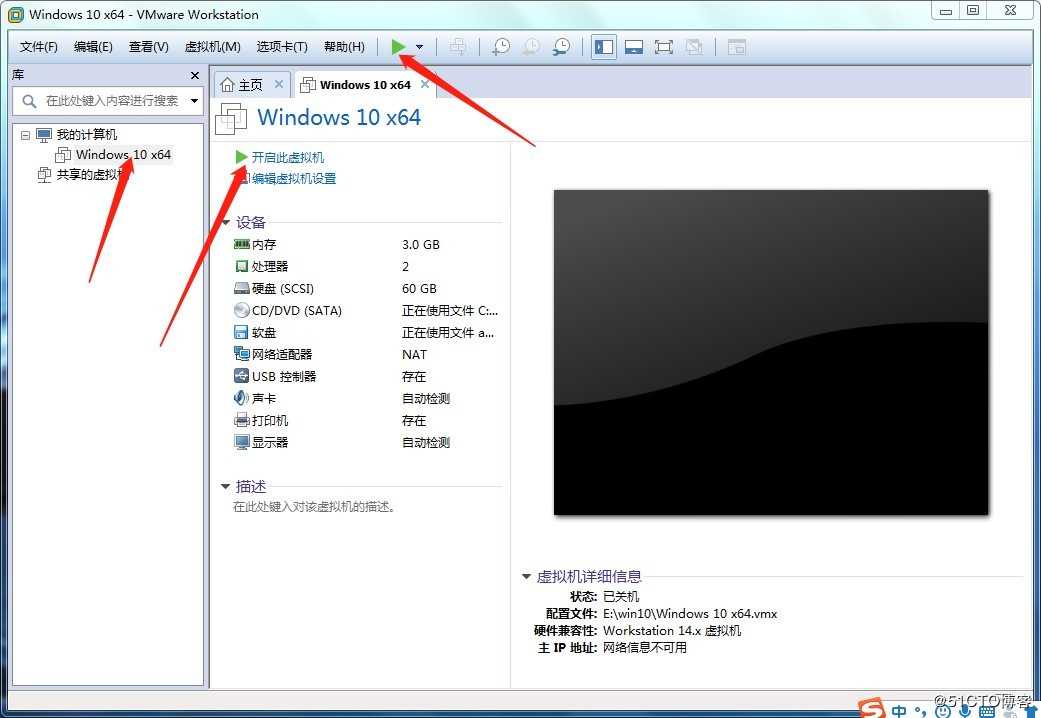The width and height of the screenshot is (1041, 718).
Task: Enter full screen mode icon
Action: pos(664,46)
